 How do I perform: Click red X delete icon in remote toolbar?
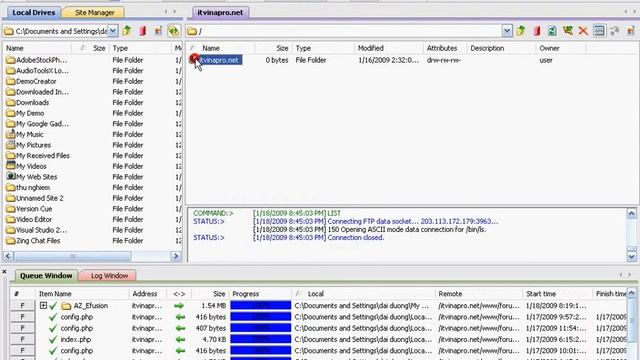coord(583,31)
